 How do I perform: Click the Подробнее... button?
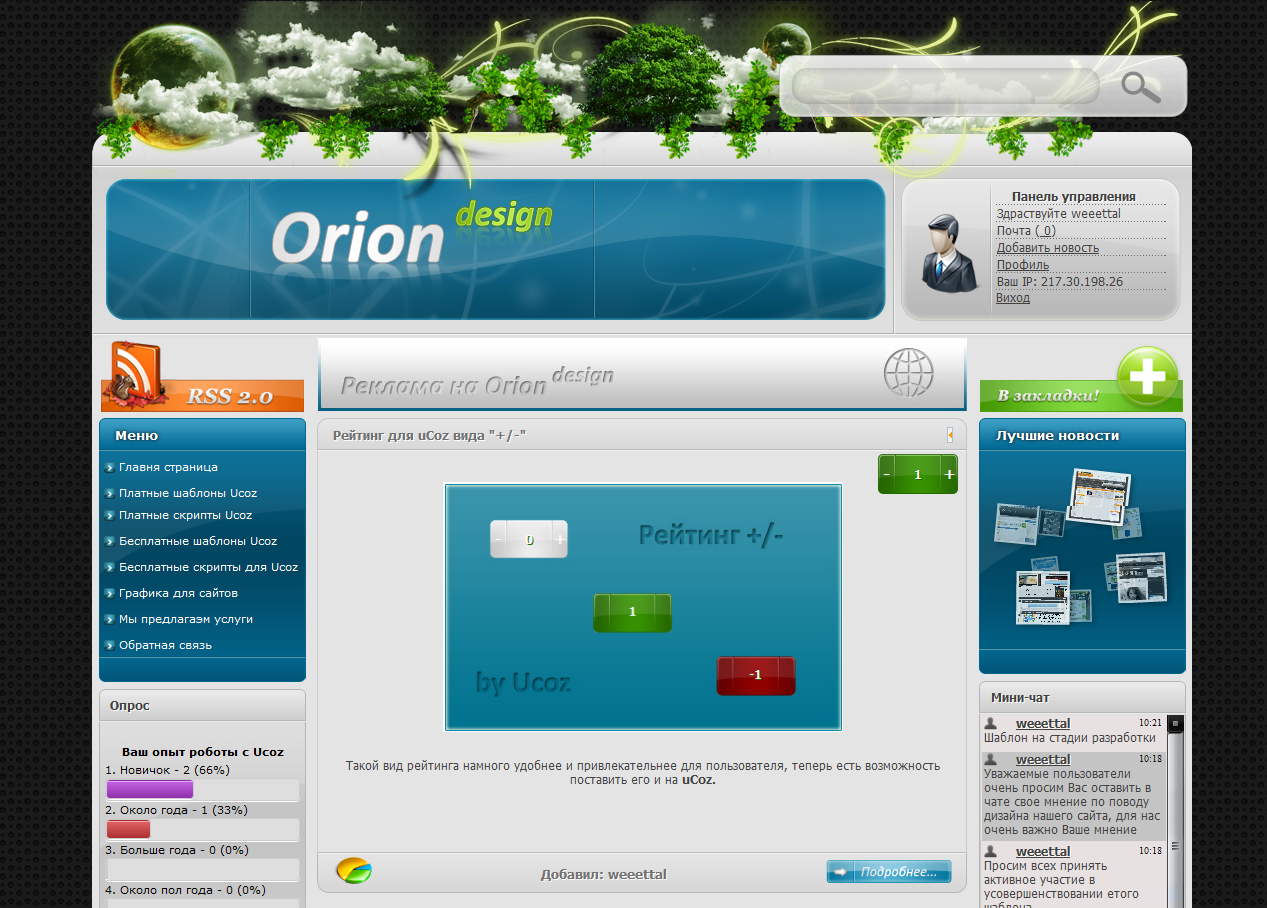tap(889, 872)
